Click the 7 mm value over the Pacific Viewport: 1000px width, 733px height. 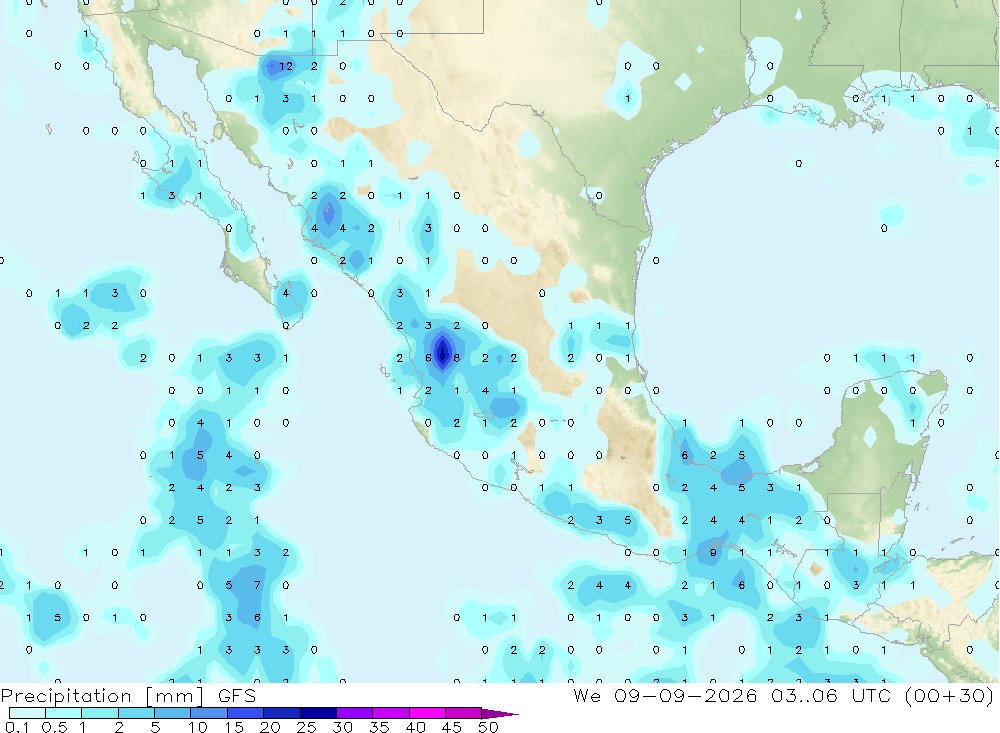257,585
